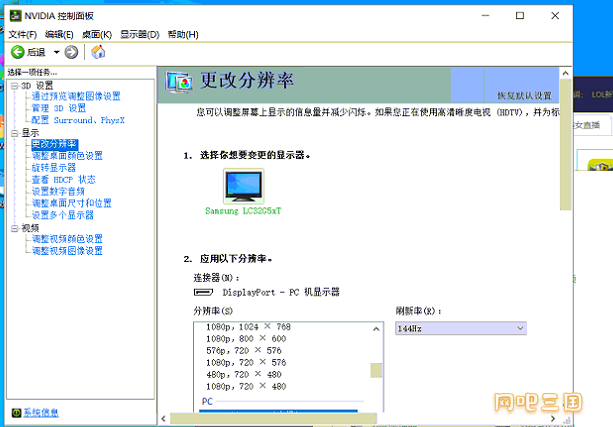613x427 pixels.
Task: Open the 帮助(H) menu
Action: pos(183,34)
